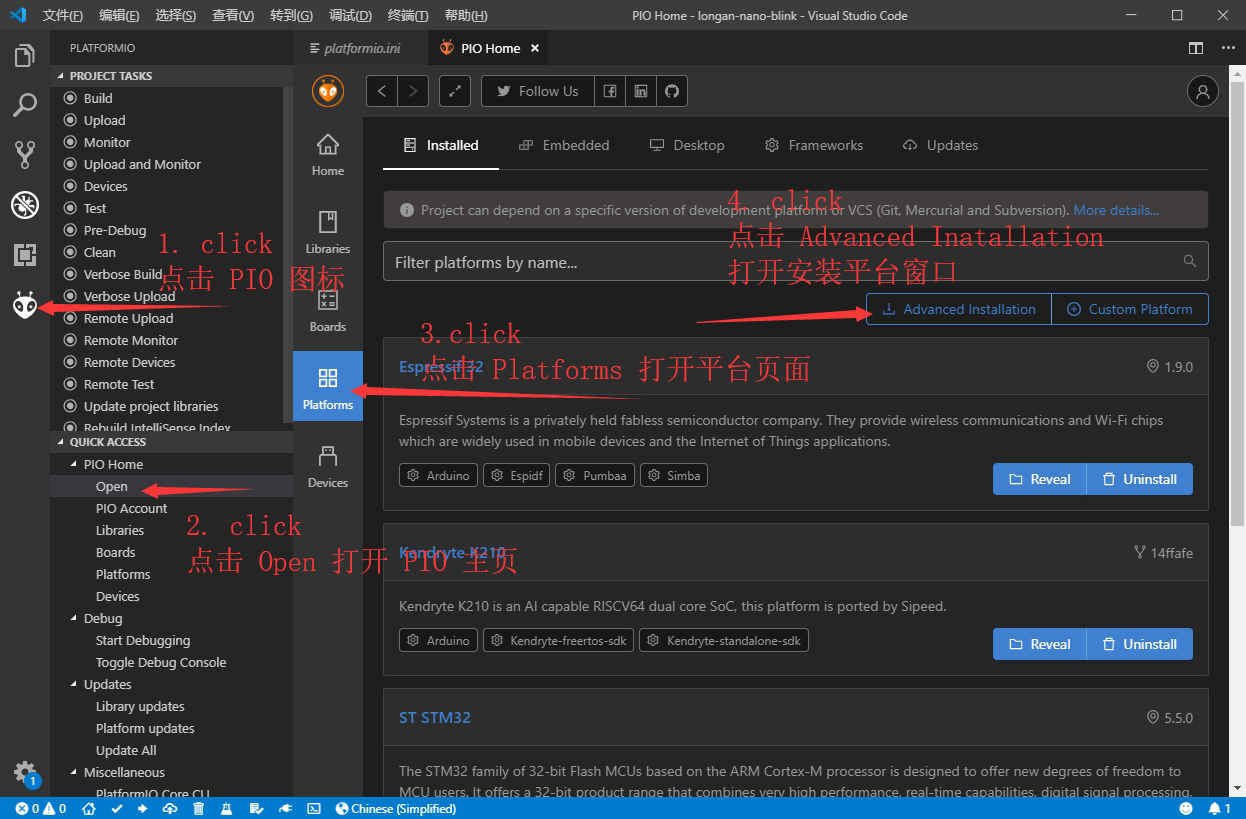The height and width of the screenshot is (819, 1246).
Task: Open the Search view in activity bar
Action: click(x=25, y=105)
